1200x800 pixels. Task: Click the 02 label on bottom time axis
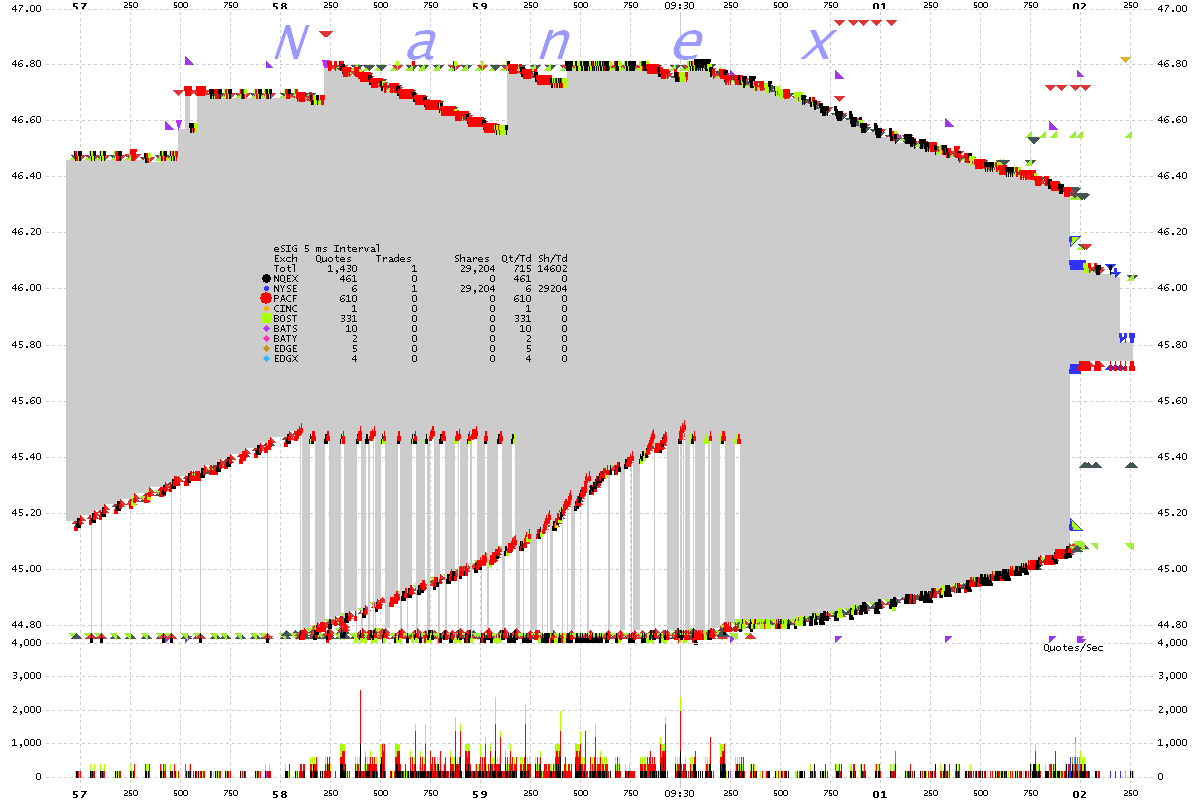(1080, 793)
